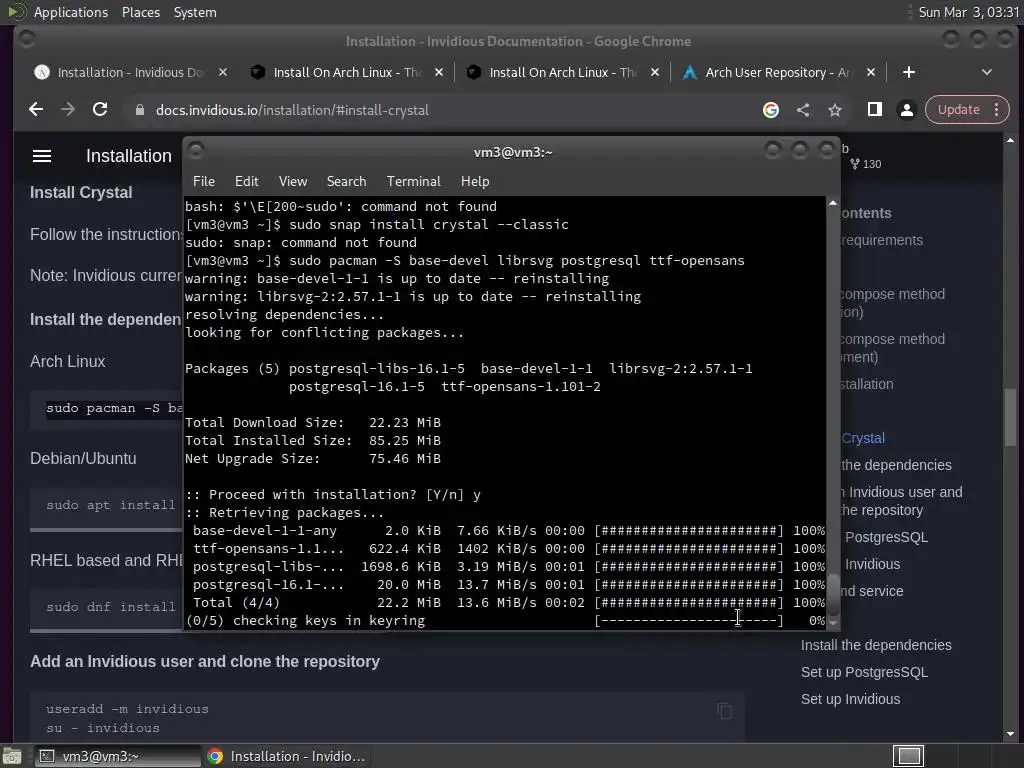
Task: Share this page via the share icon
Action: [803, 110]
